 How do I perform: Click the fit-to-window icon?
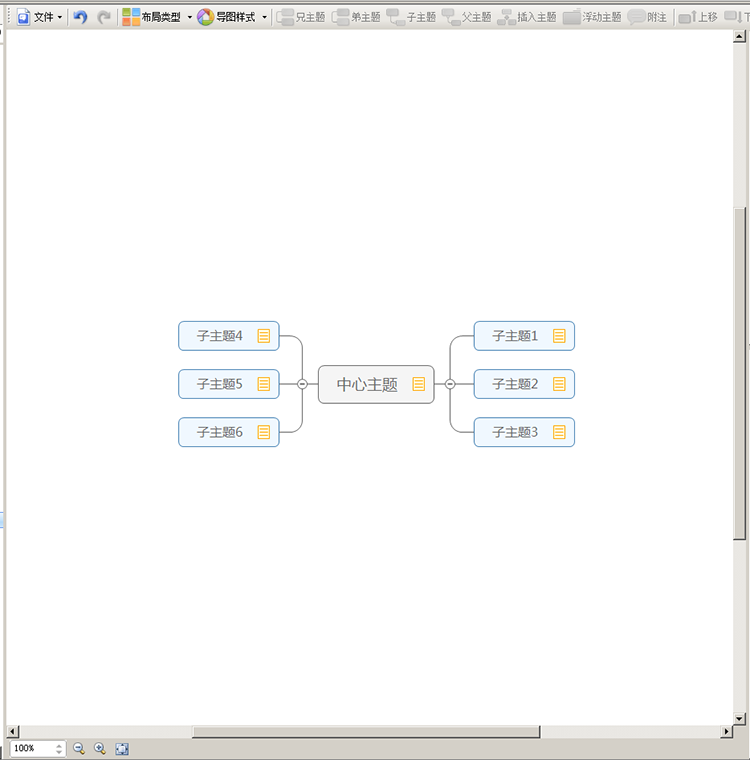click(x=122, y=748)
